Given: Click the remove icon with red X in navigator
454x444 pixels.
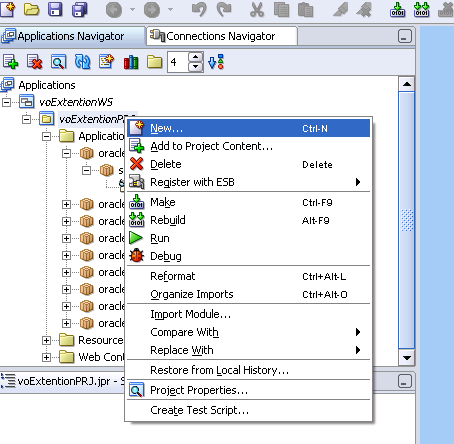Looking at the screenshot, I should coord(34,62).
